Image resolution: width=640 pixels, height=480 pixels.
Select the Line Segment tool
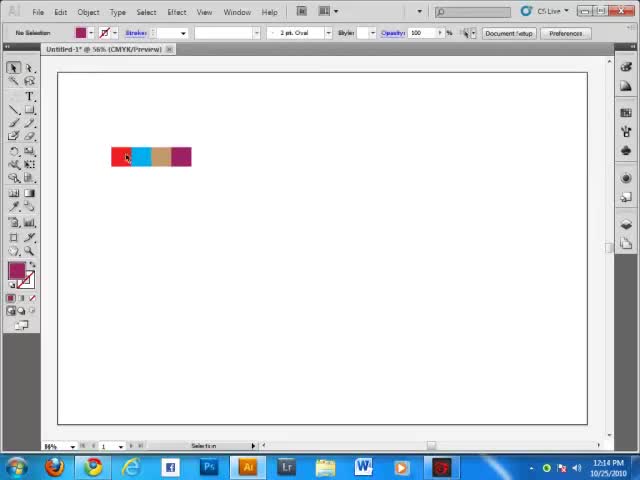pos(13,110)
